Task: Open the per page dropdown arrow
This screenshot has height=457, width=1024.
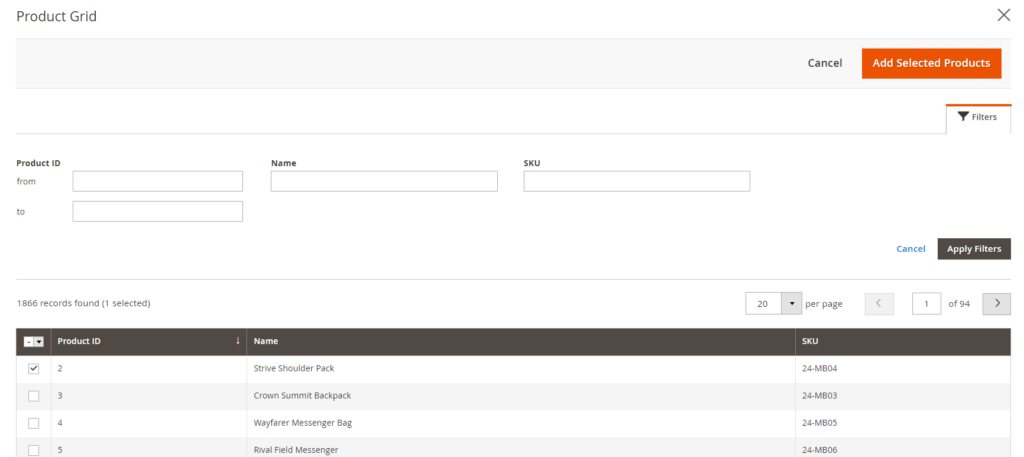Action: [x=791, y=304]
